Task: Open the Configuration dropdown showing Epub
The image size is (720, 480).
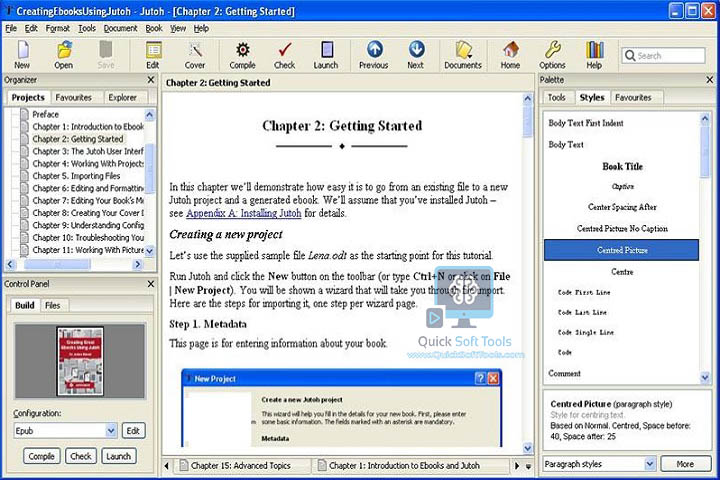Action: (65, 431)
